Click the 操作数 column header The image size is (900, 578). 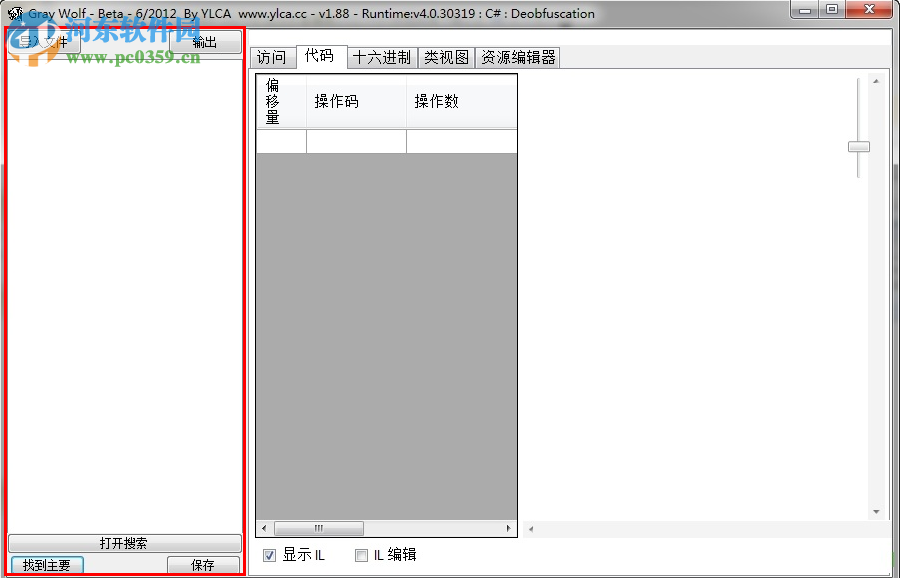(x=461, y=101)
